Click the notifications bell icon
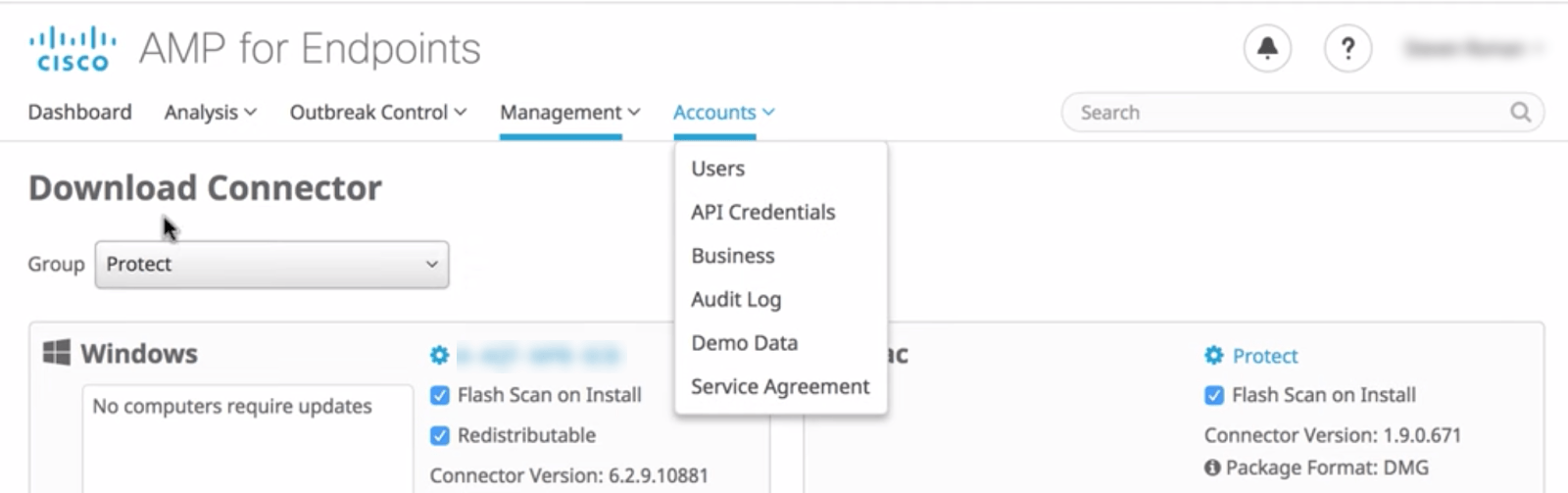1568x493 pixels. coord(1267,48)
